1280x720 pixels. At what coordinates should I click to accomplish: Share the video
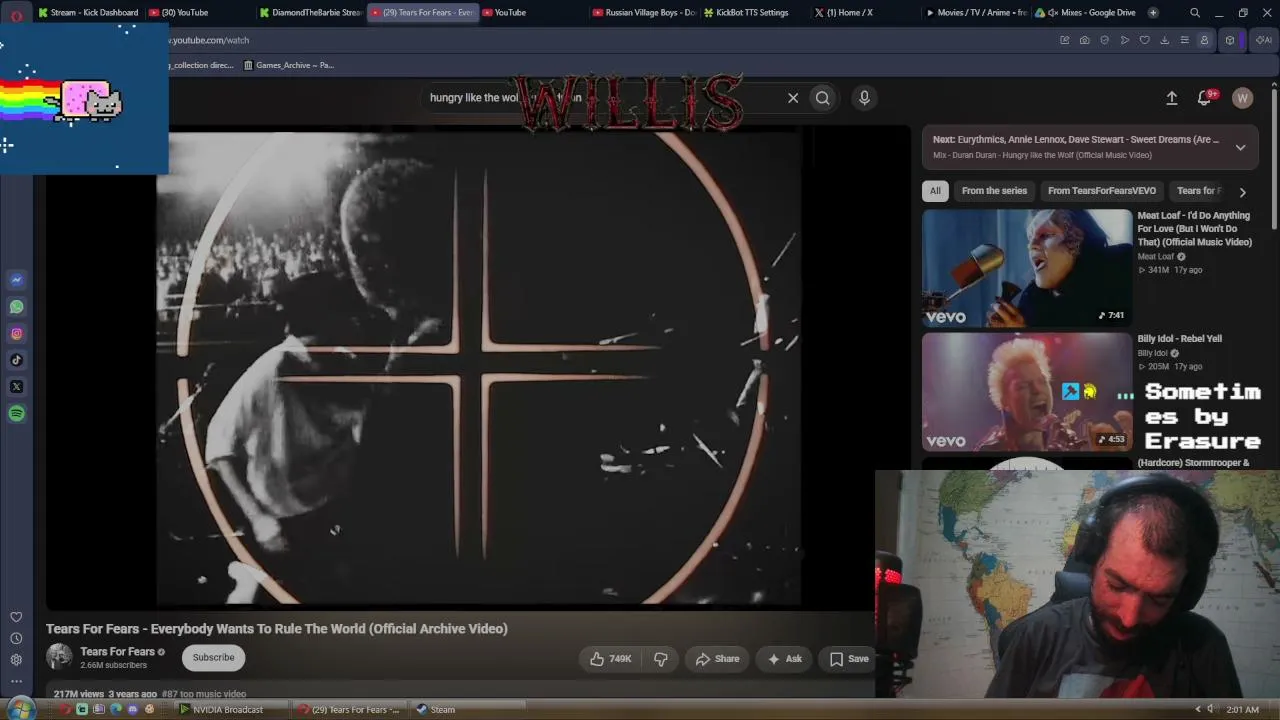tap(717, 659)
